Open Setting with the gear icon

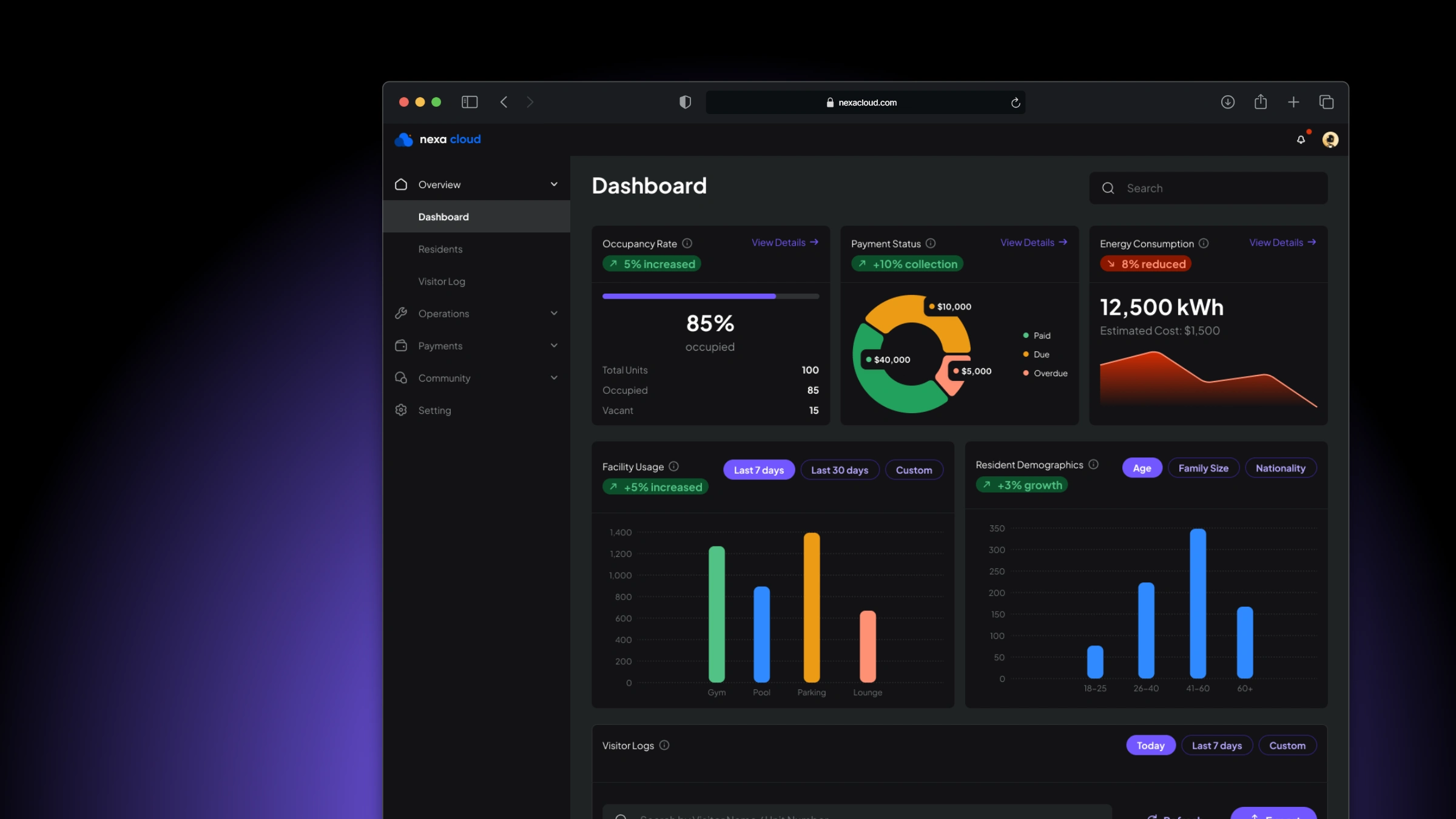coord(401,410)
